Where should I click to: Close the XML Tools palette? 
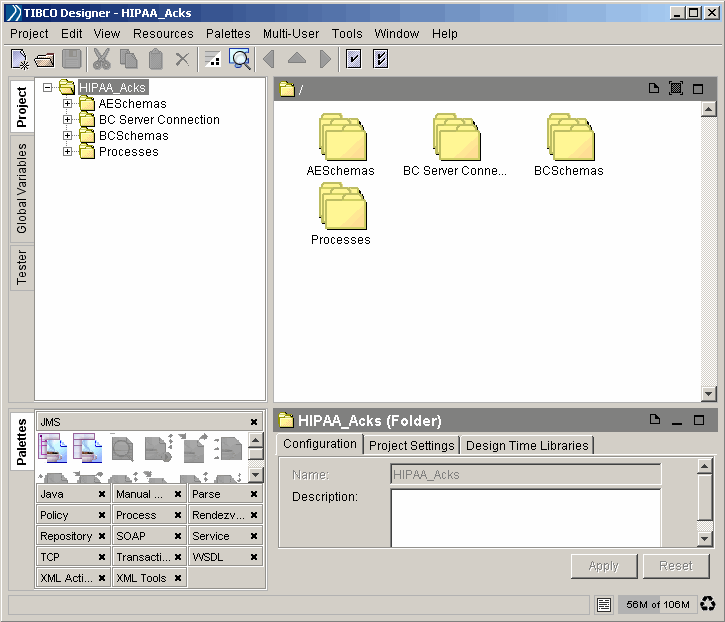click(178, 578)
